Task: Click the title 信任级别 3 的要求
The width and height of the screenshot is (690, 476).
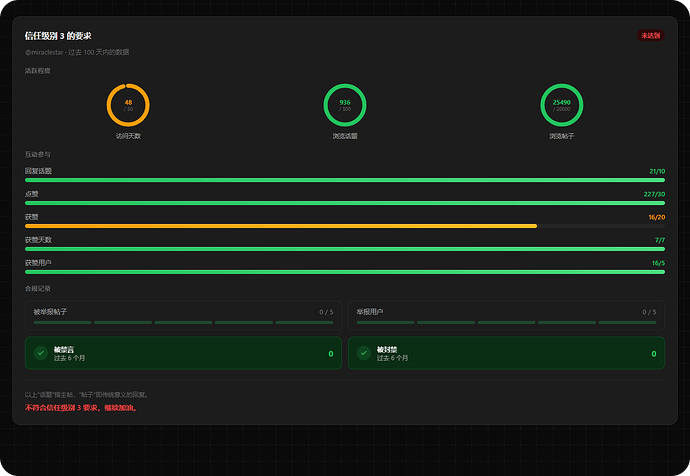Action: [x=58, y=36]
